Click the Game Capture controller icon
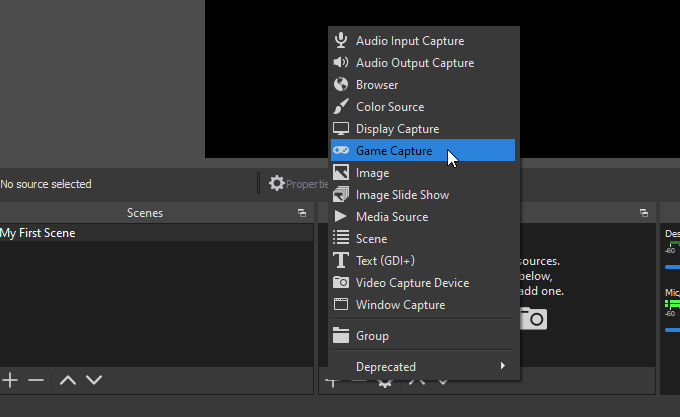The width and height of the screenshot is (680, 417). [341, 151]
